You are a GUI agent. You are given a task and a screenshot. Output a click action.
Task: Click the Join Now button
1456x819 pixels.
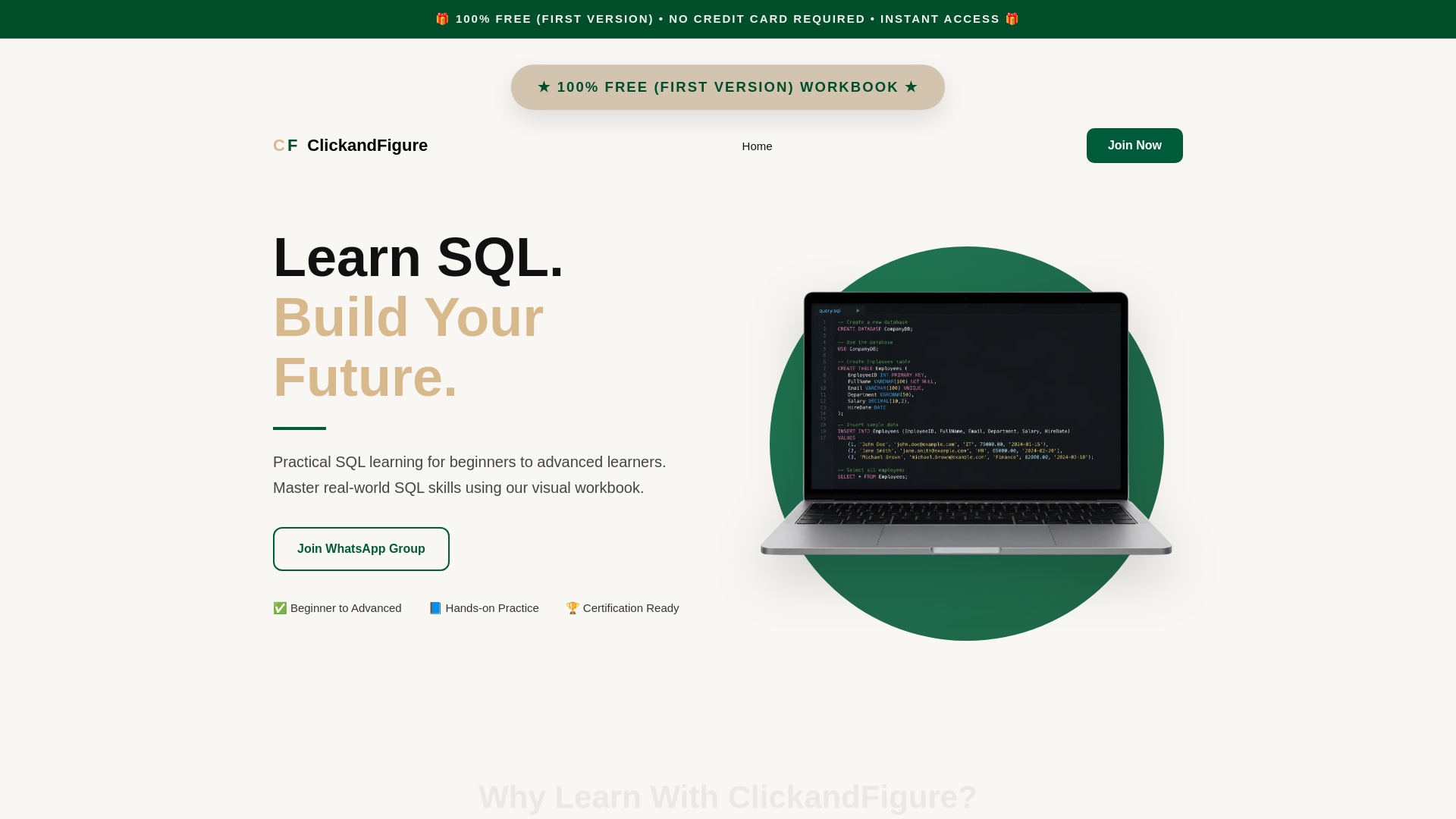point(1134,146)
